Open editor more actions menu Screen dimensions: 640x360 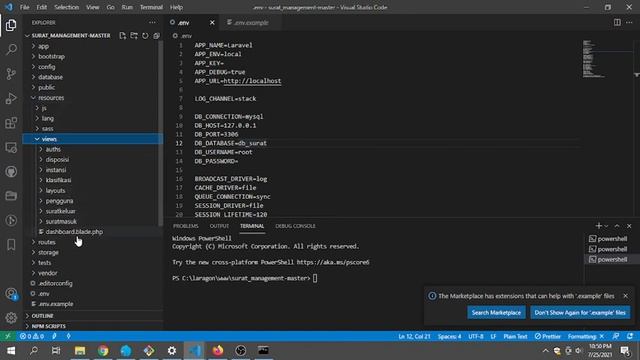click(629, 22)
